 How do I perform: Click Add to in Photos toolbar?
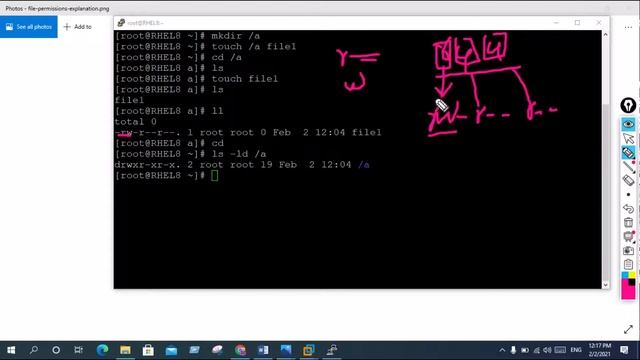[x=78, y=27]
